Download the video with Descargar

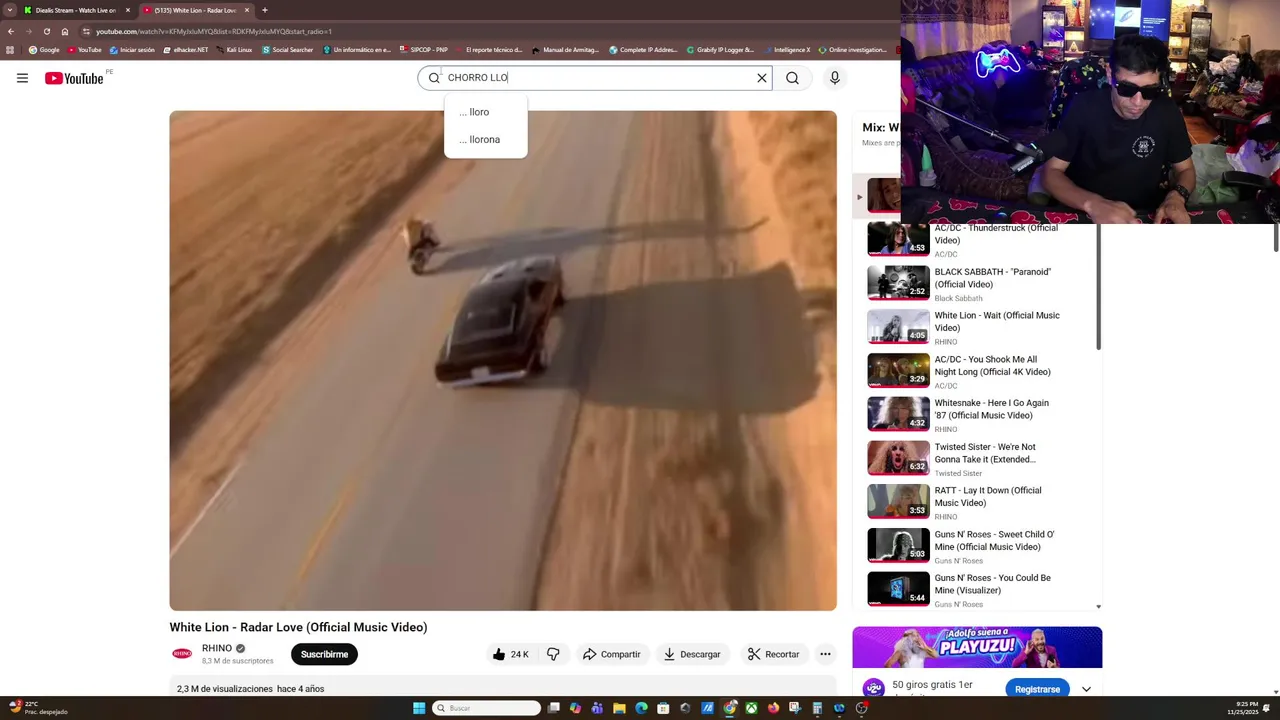(691, 654)
